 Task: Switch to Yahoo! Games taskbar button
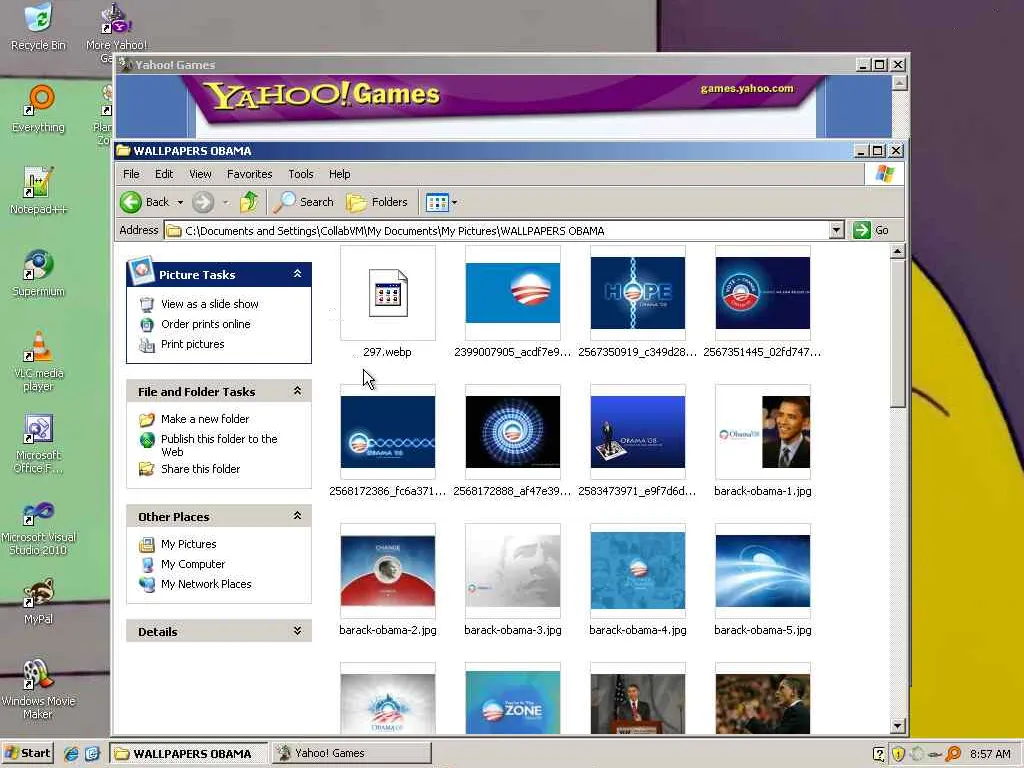[351, 753]
